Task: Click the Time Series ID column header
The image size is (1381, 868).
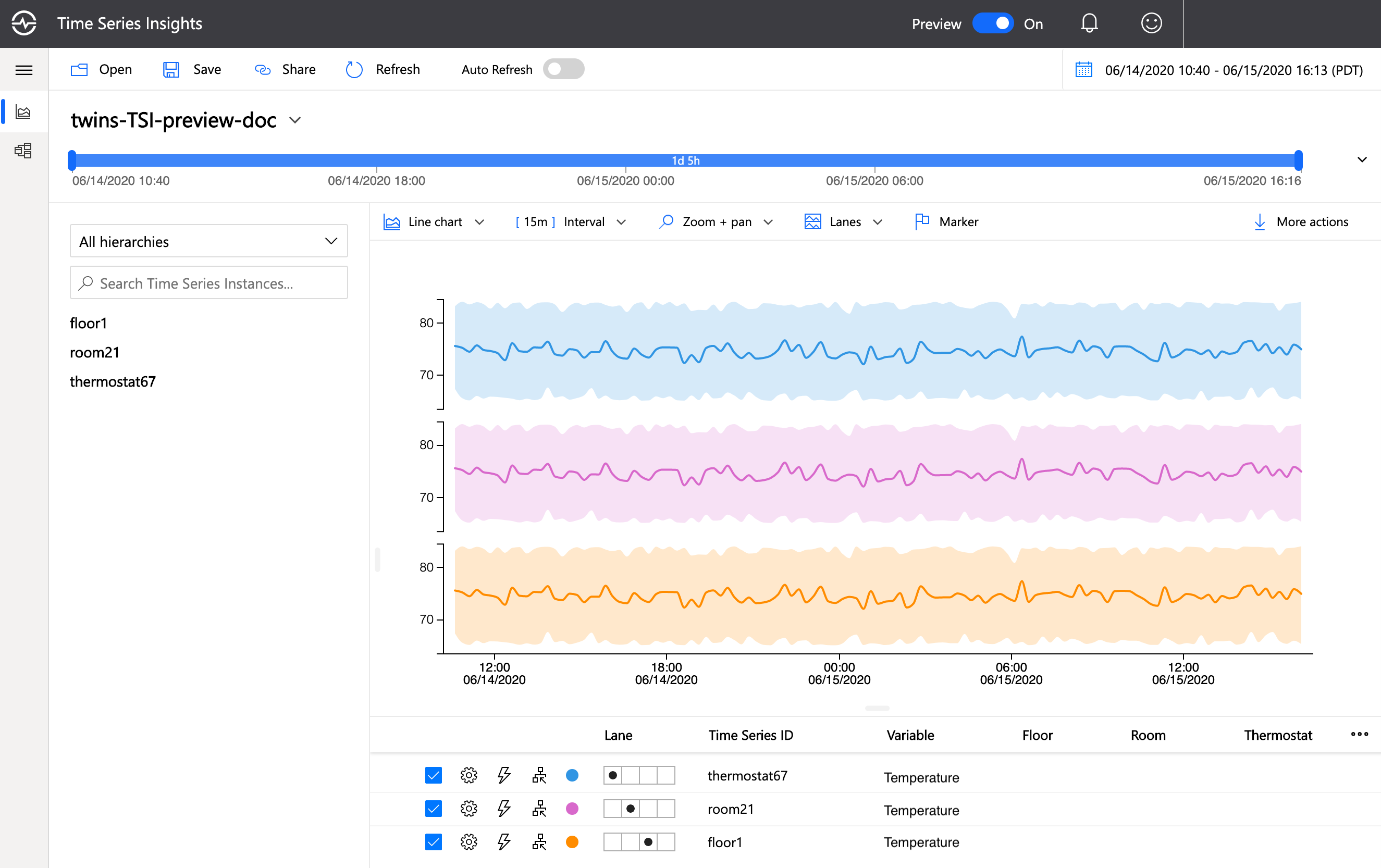Action: tap(750, 735)
